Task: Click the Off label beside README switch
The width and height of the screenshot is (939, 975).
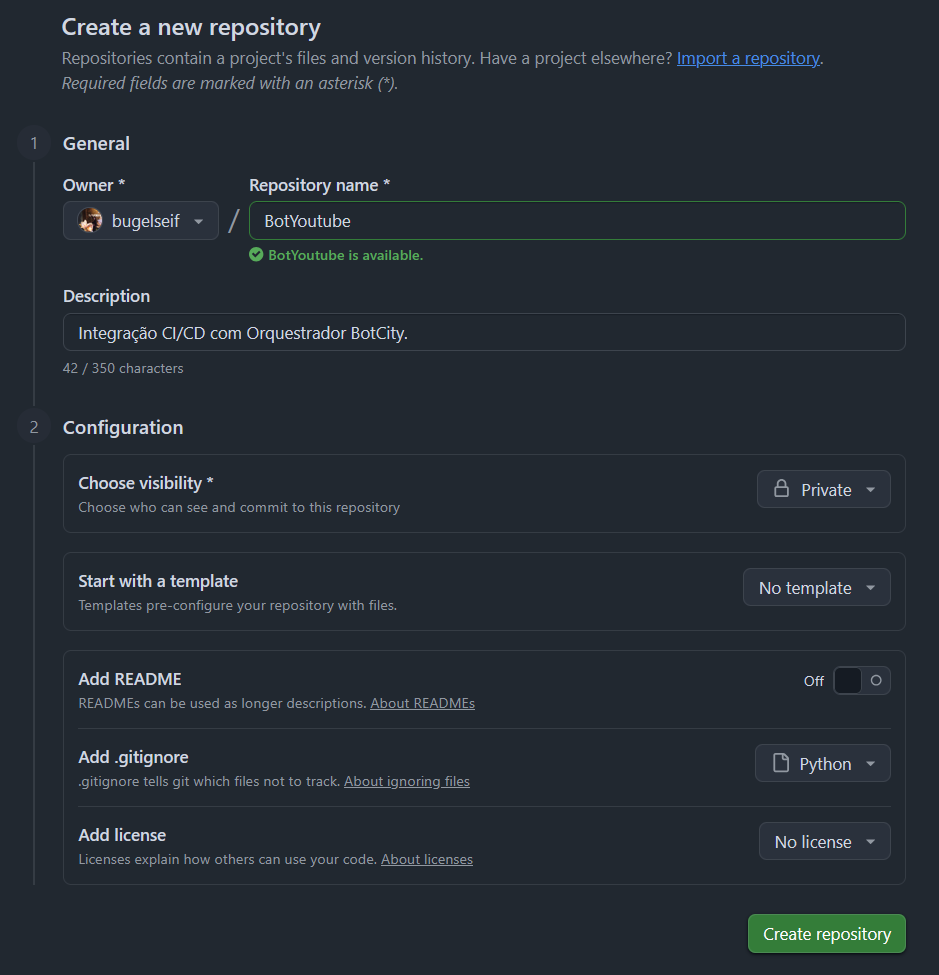Action: pyautogui.click(x=814, y=681)
